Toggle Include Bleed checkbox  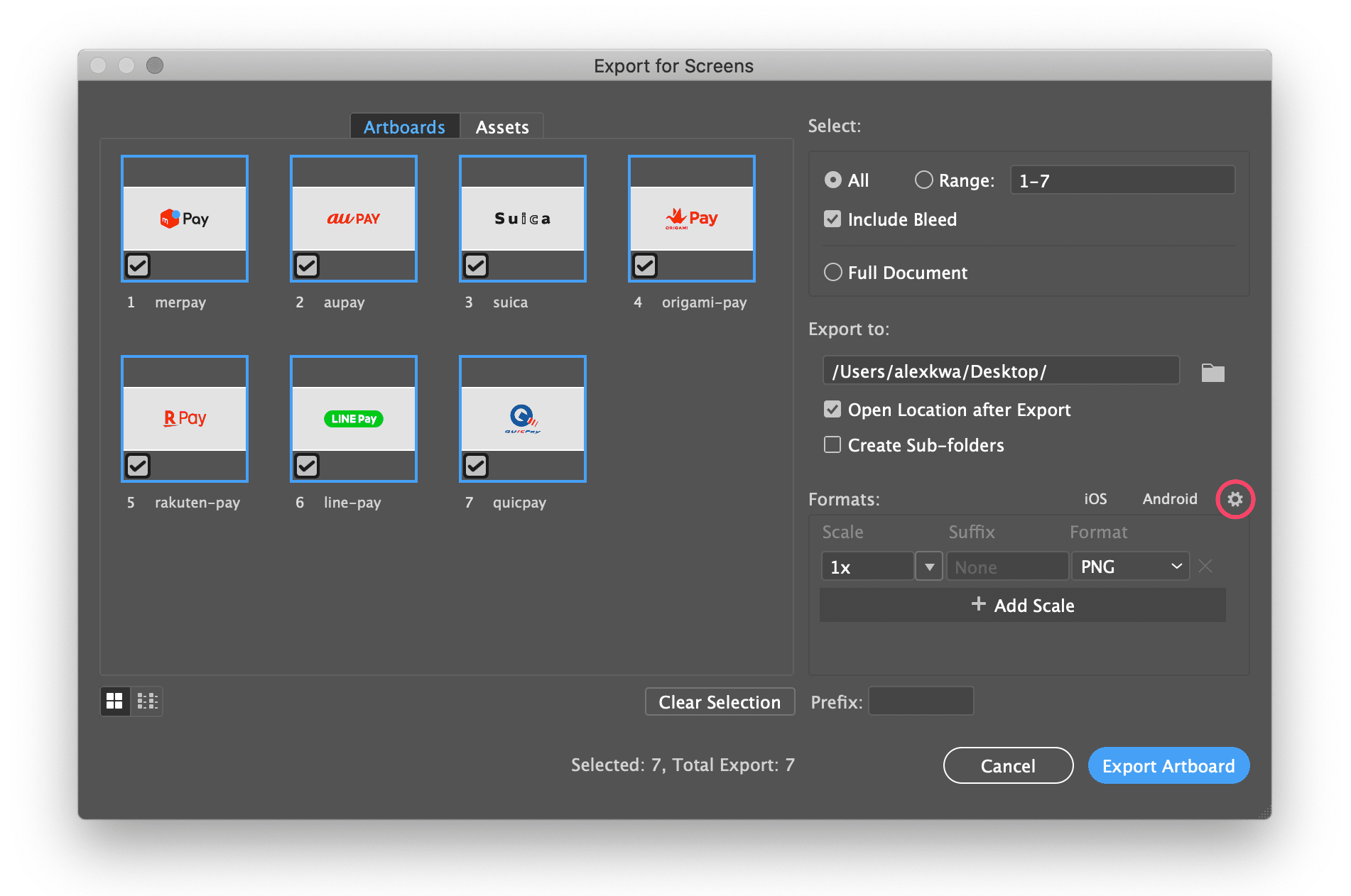tap(832, 219)
